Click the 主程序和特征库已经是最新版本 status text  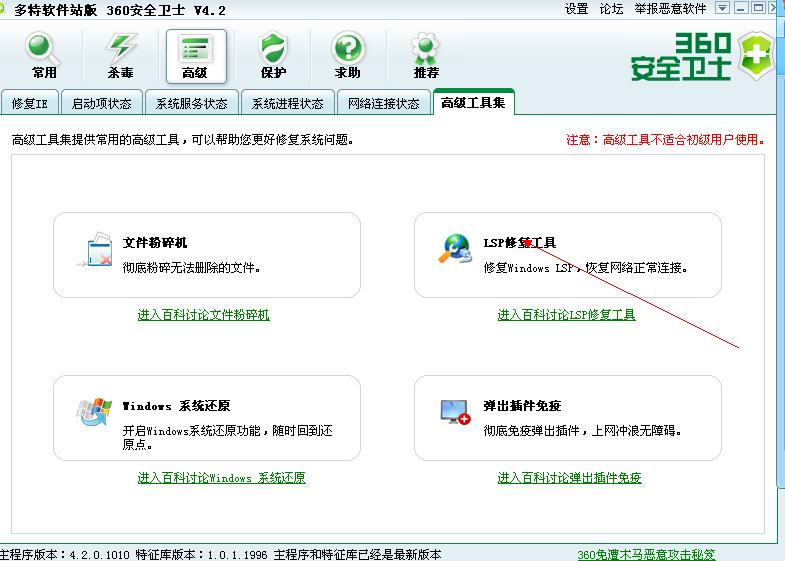click(x=357, y=554)
